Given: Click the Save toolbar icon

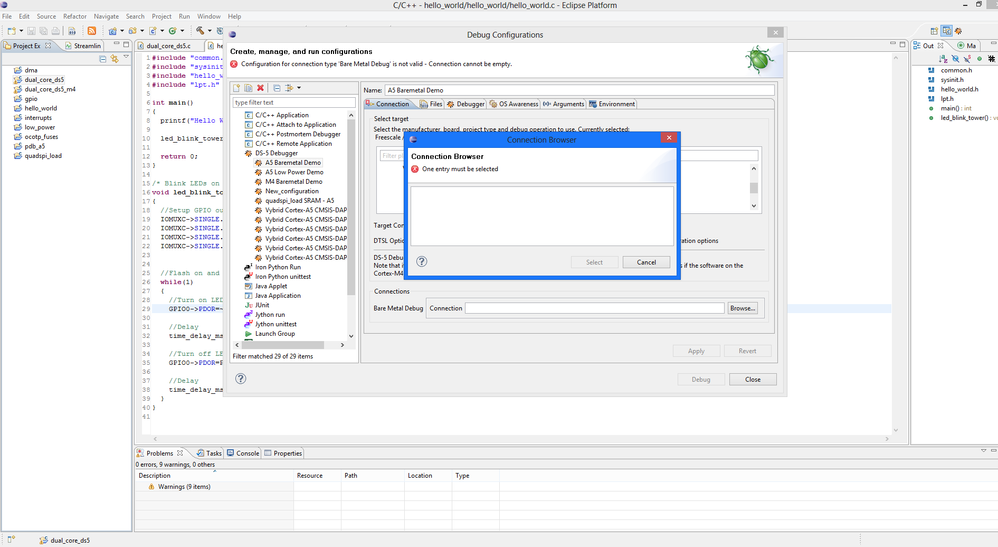Looking at the screenshot, I should pos(31,31).
